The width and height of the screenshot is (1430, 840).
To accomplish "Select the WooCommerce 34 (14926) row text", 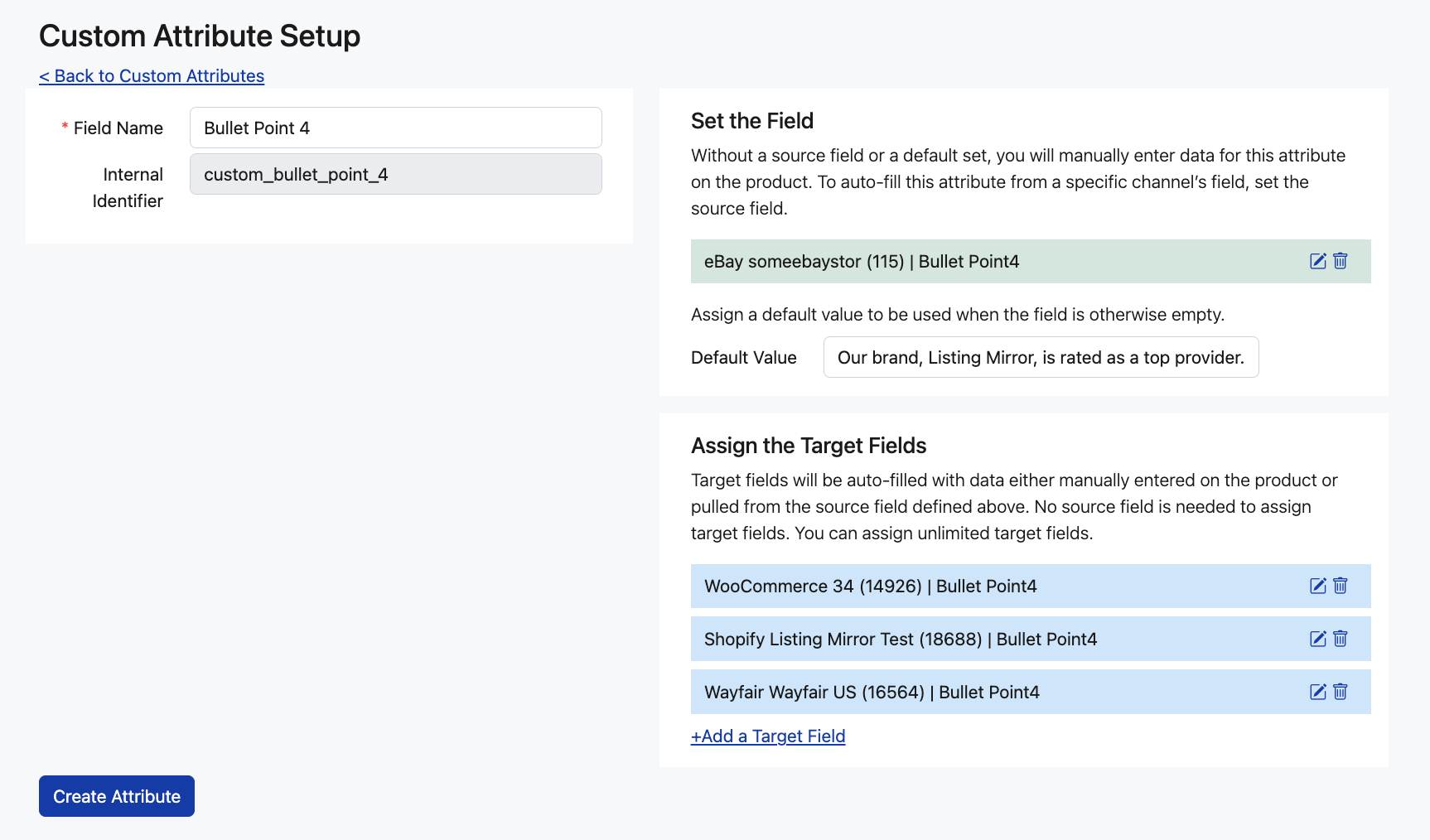I will 871,587.
